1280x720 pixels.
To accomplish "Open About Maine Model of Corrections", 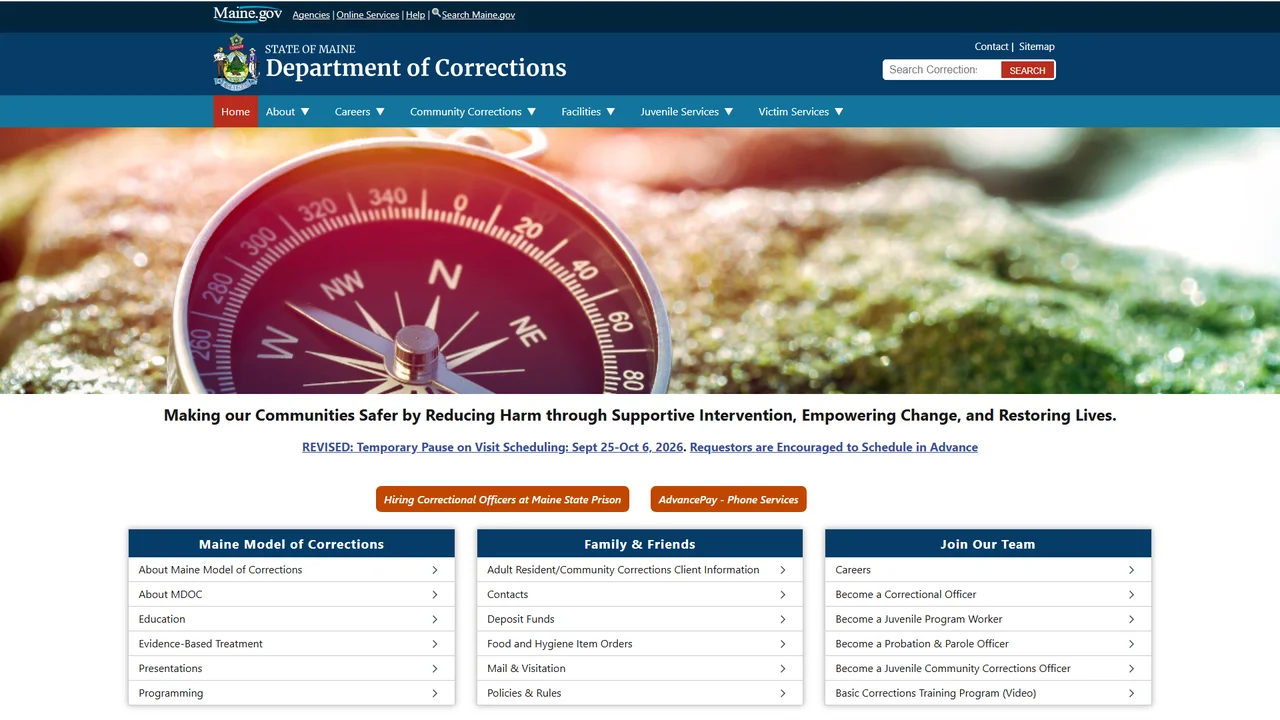I will tap(292, 570).
